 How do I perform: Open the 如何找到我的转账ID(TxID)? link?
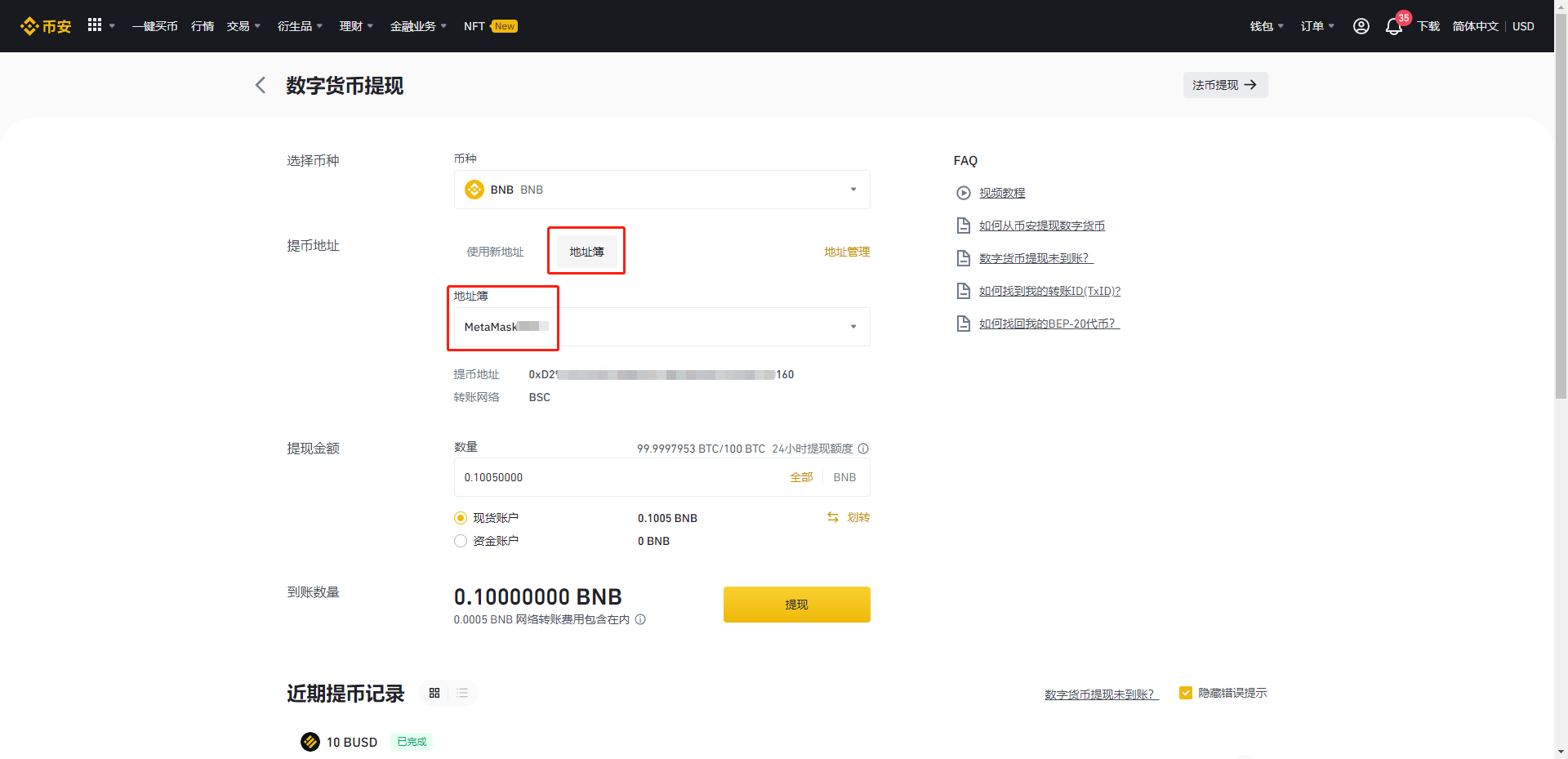click(1050, 291)
